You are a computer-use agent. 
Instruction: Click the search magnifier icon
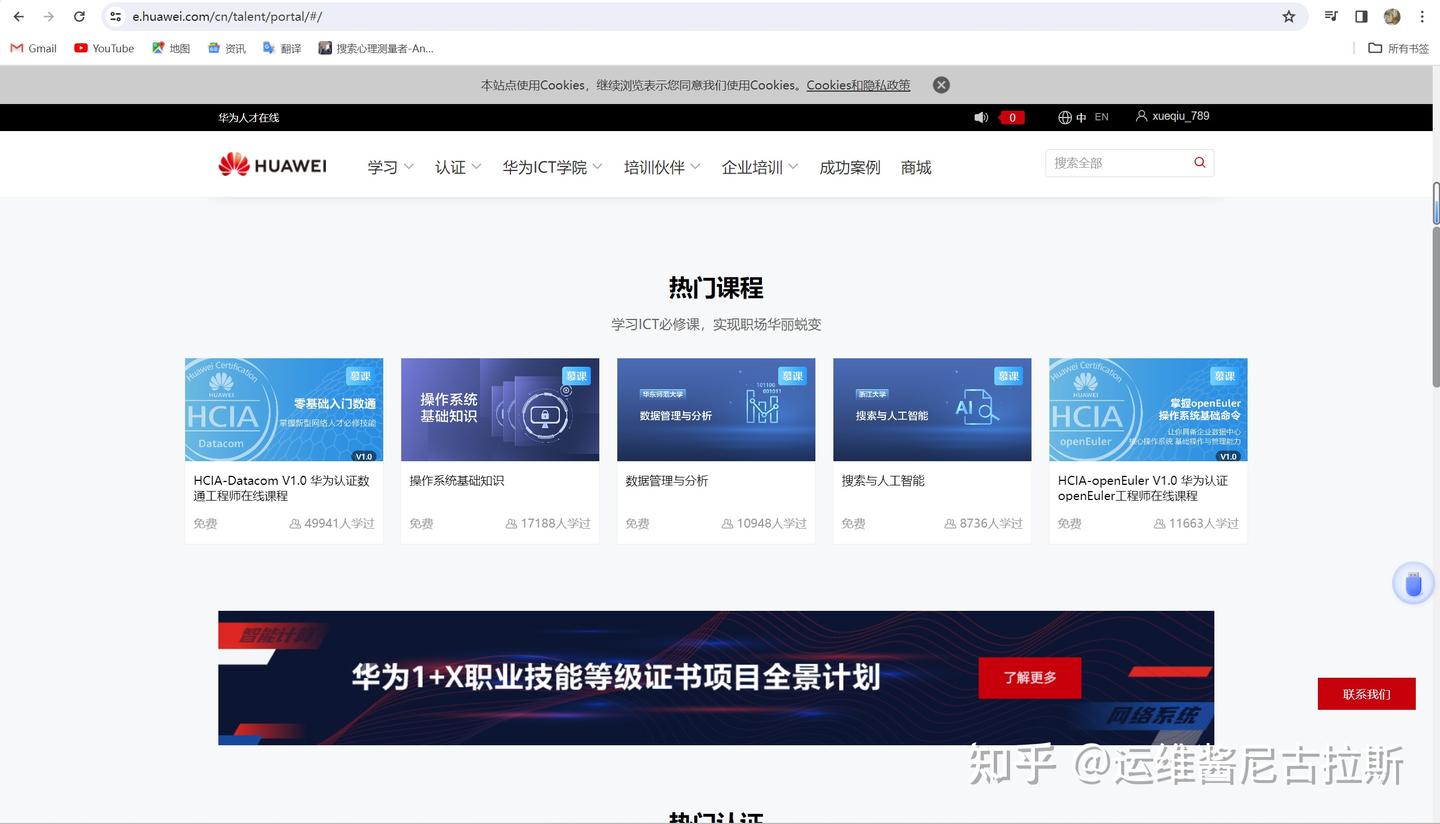coord(1198,161)
